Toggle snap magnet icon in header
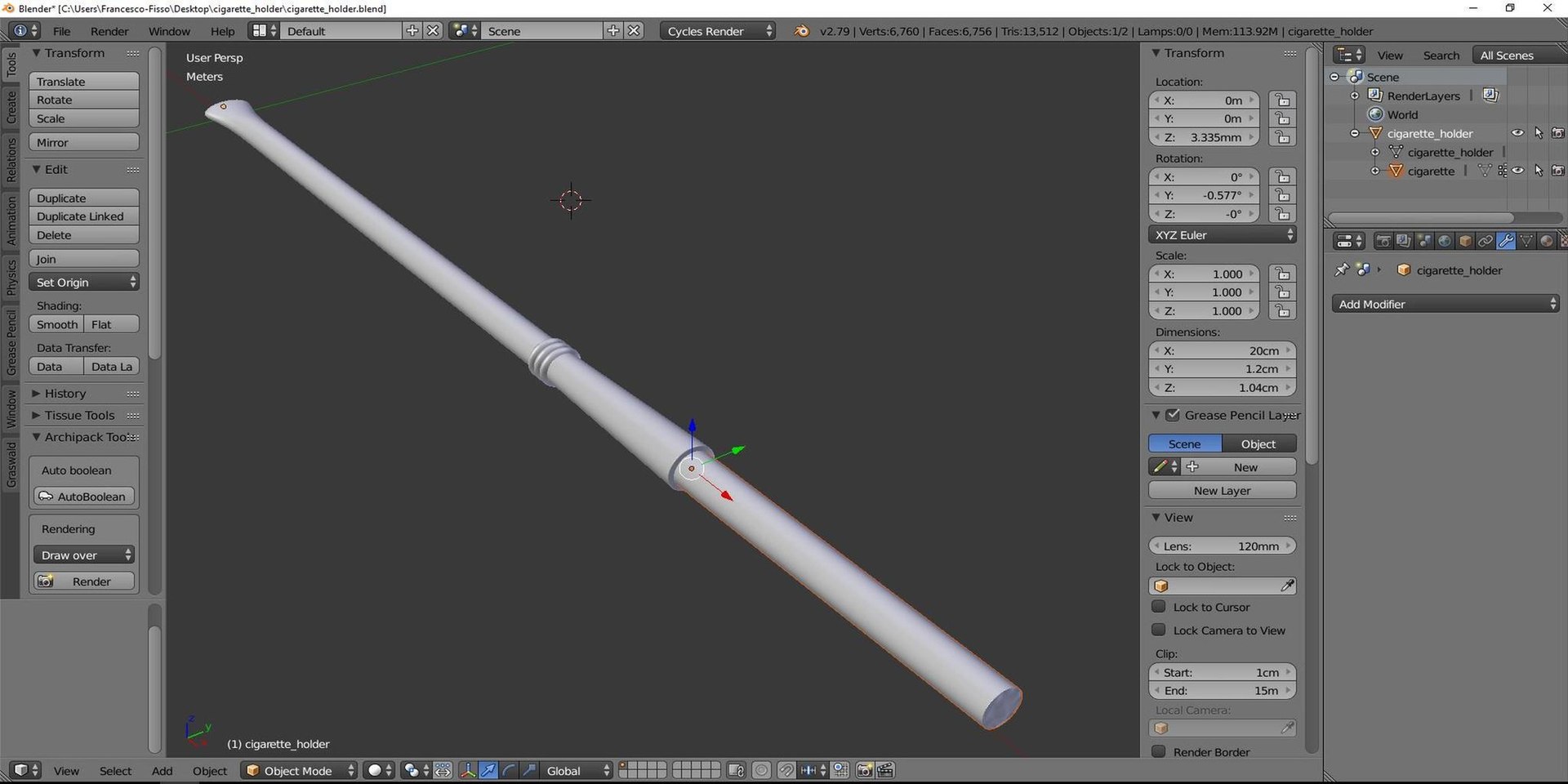Viewport: 1568px width, 784px height. pos(786,770)
